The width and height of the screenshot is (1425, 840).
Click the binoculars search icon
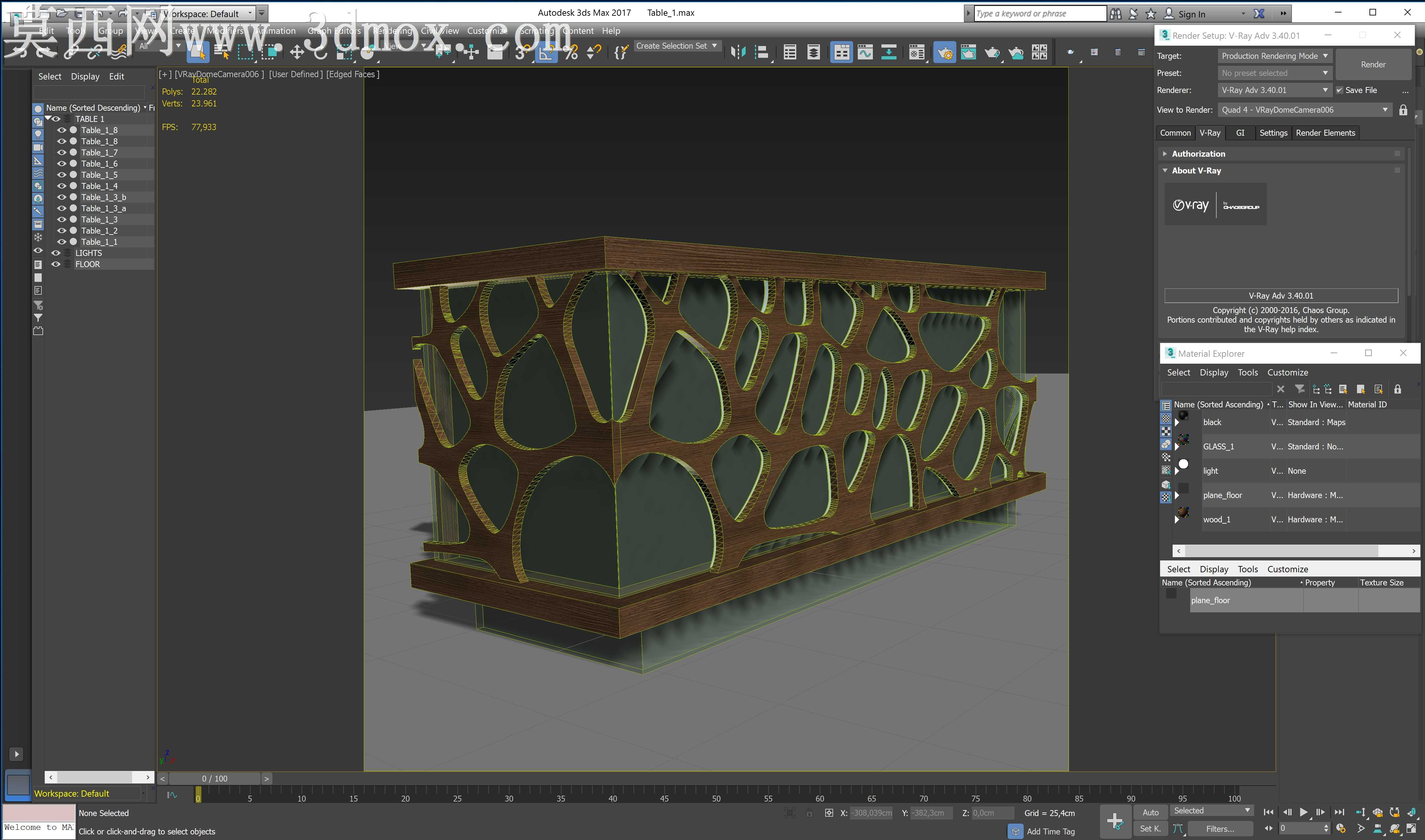(1115, 13)
